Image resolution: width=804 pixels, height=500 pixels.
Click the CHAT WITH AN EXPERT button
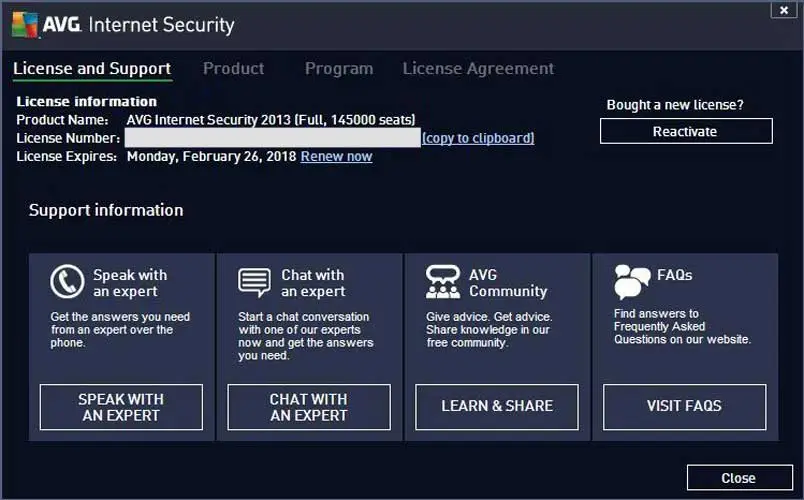[x=309, y=407]
